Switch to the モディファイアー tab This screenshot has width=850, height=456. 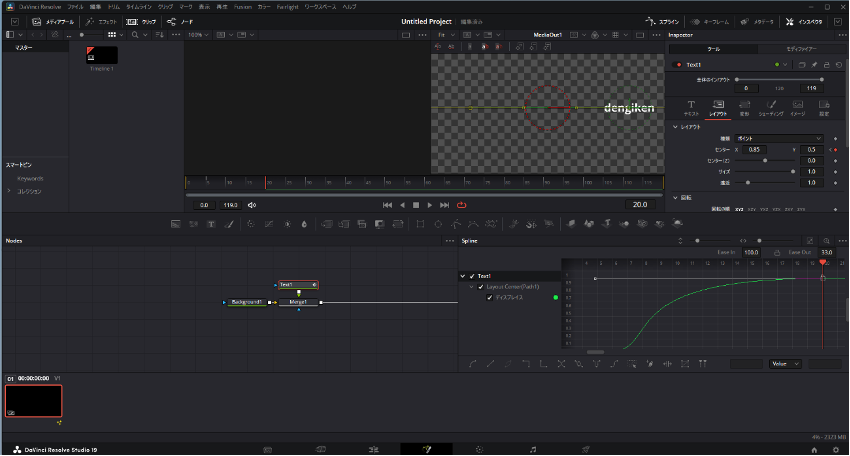point(800,49)
